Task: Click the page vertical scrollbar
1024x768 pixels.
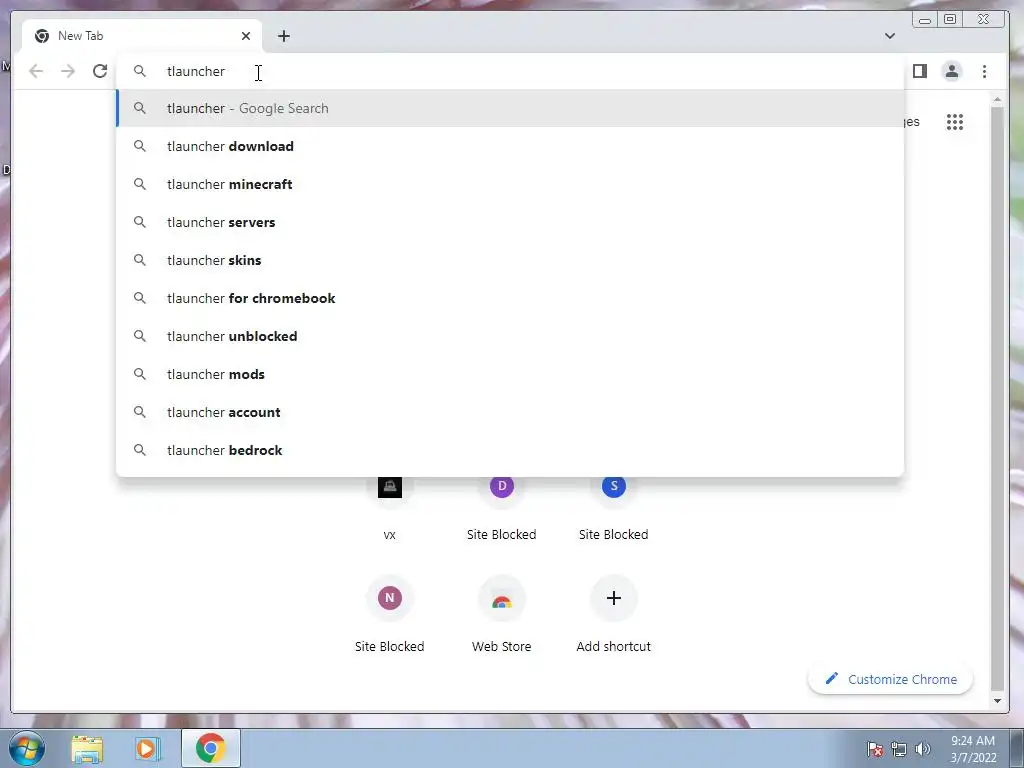Action: (997, 398)
